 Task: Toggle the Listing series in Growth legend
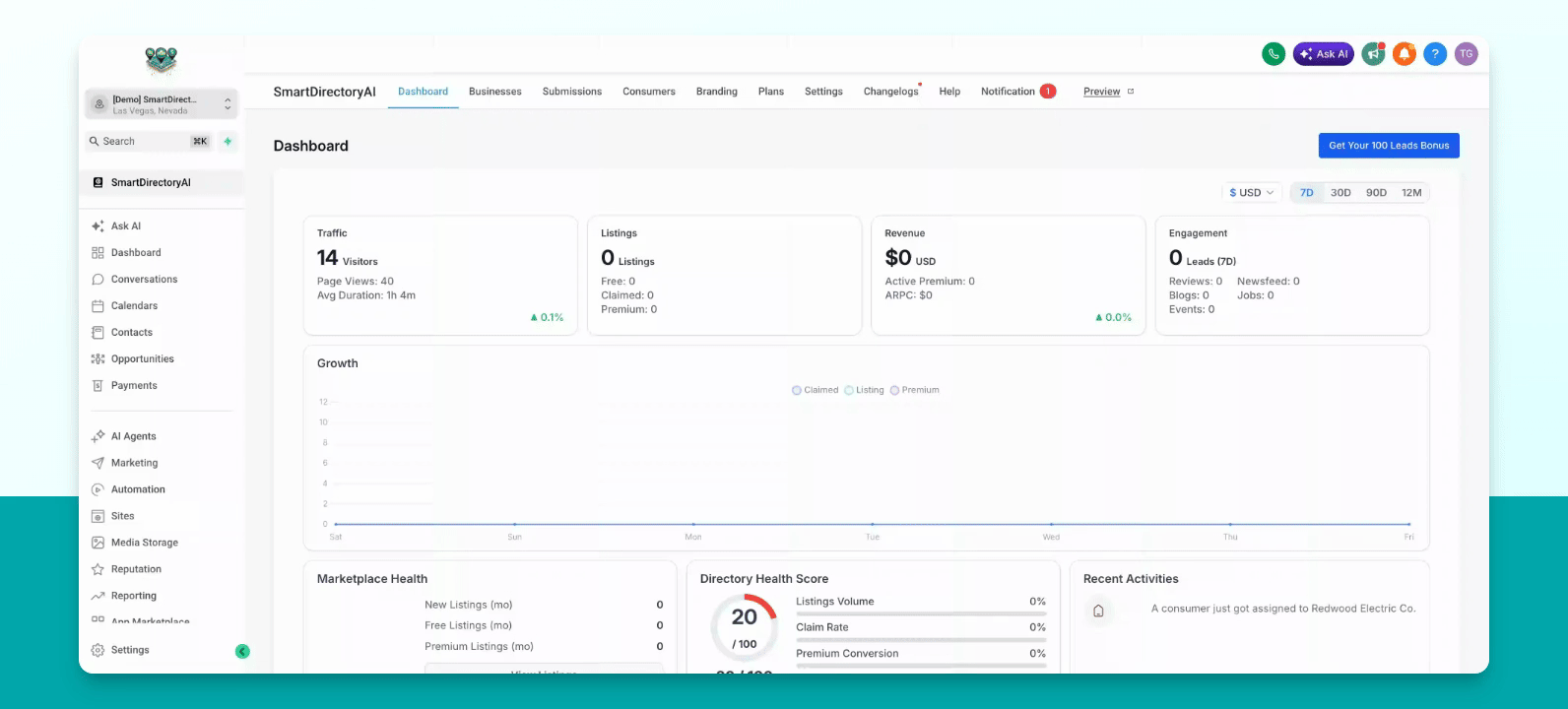click(864, 390)
